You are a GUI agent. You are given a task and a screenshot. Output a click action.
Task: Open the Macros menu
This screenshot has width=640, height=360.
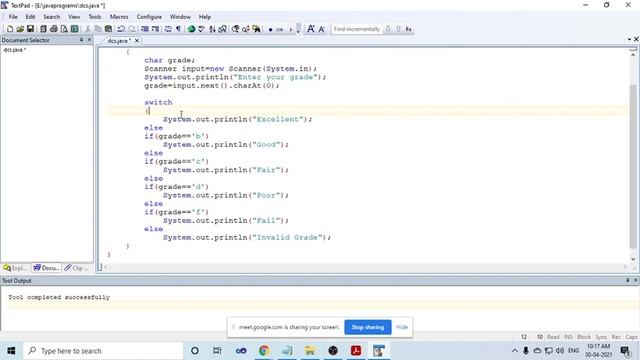coord(119,17)
